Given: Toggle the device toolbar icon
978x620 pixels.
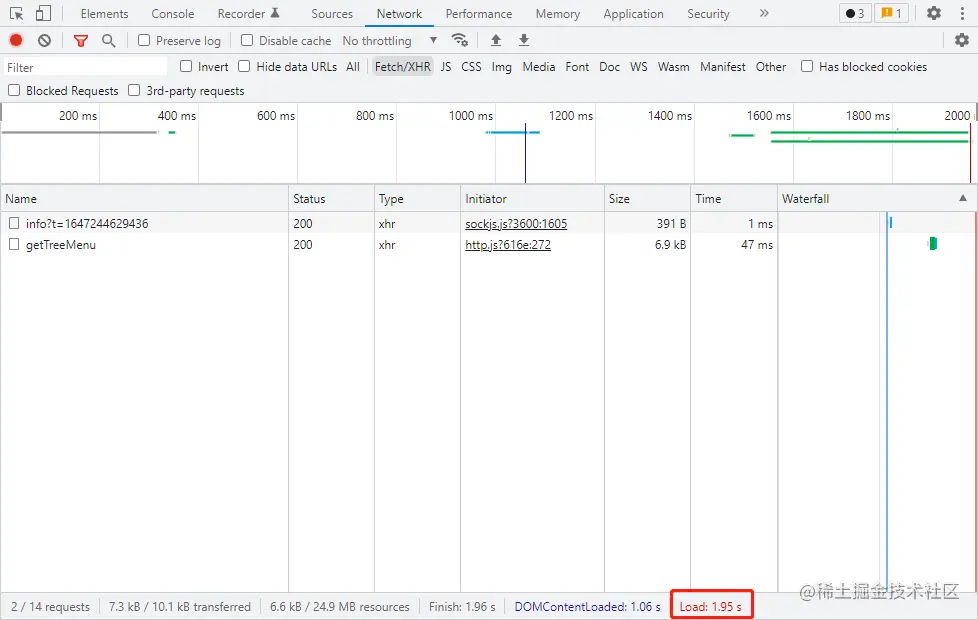Looking at the screenshot, I should click(x=43, y=13).
